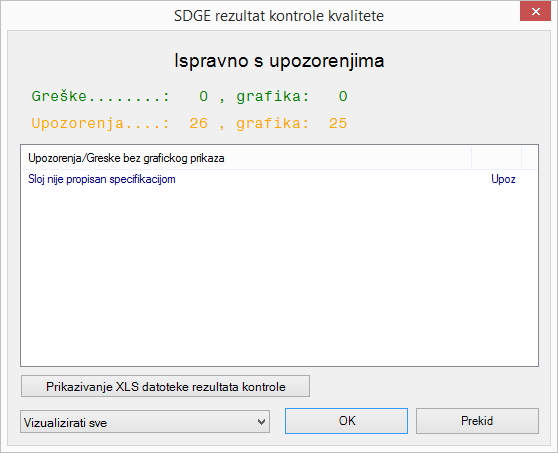The height and width of the screenshot is (453, 558).
Task: Confirm the dialog with OK
Action: 346,421
